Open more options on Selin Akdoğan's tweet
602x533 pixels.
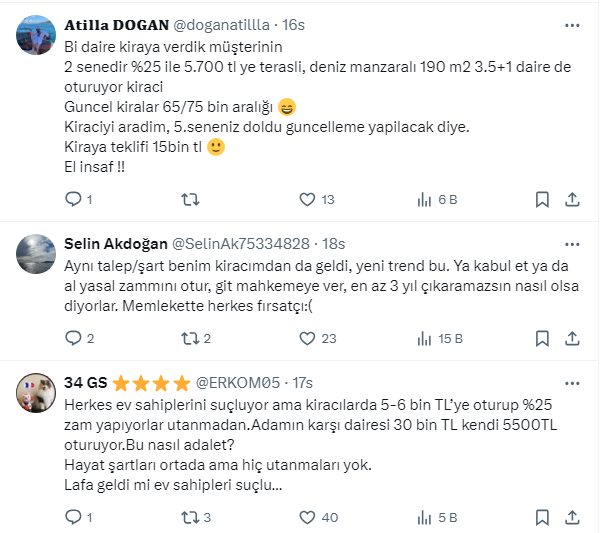coord(570,243)
